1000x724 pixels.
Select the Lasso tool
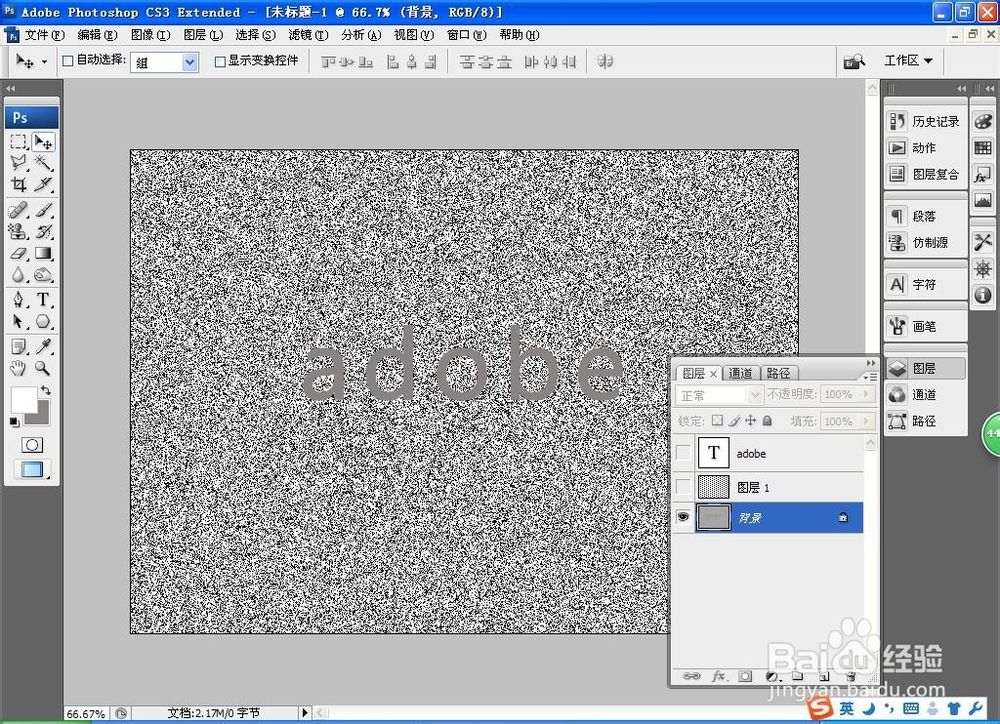(x=18, y=163)
